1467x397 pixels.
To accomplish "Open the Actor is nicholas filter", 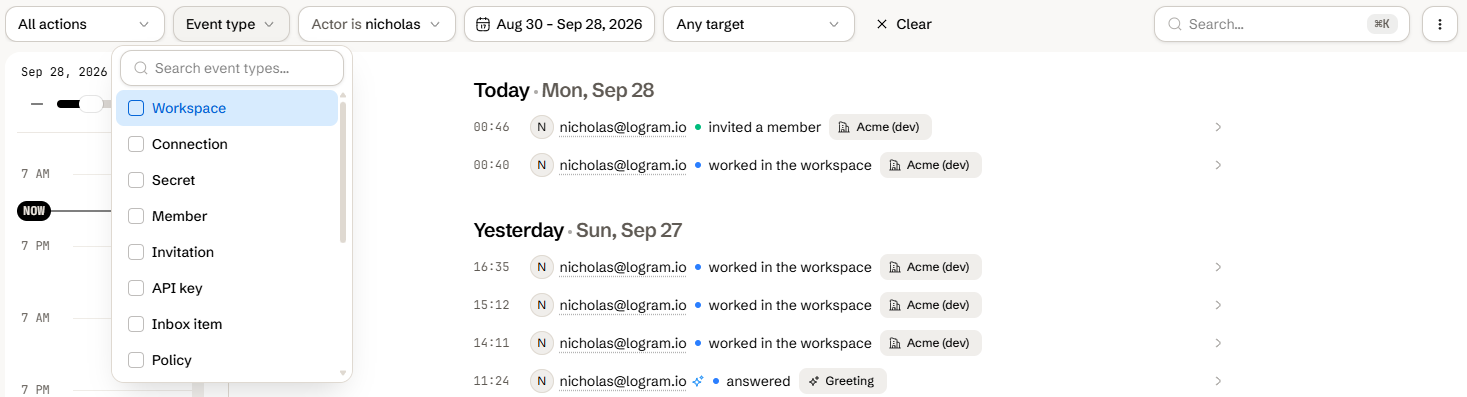I will 377,24.
